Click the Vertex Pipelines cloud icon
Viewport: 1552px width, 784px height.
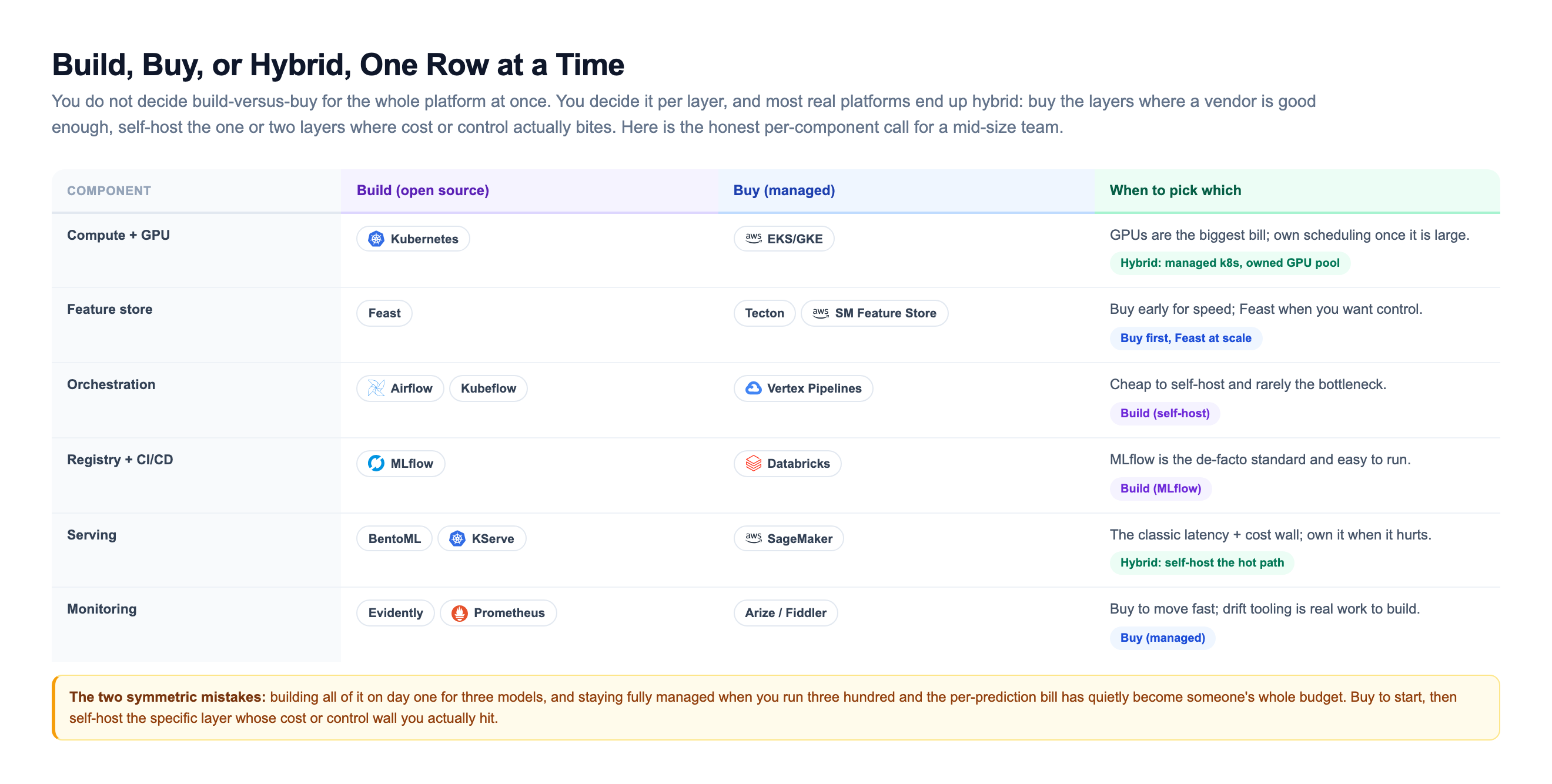[753, 388]
